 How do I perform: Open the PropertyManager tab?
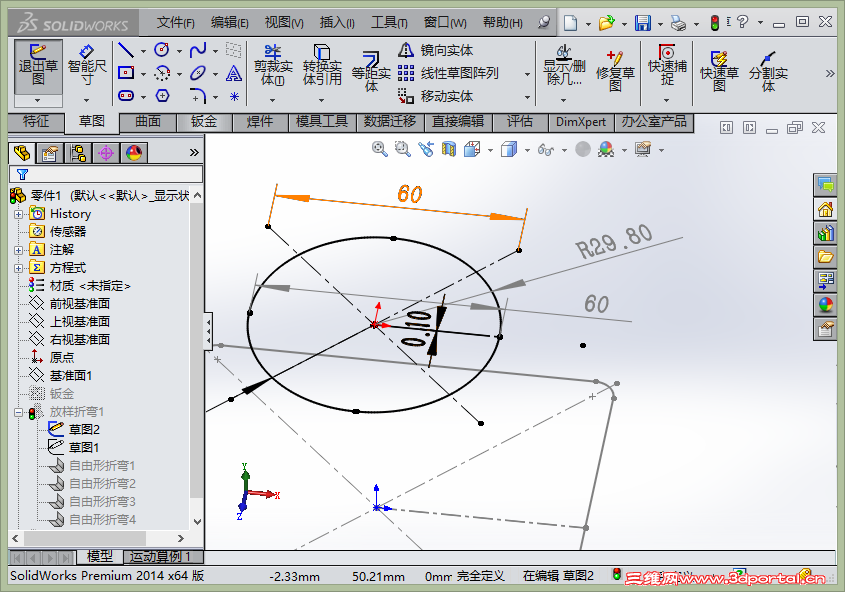(50, 154)
